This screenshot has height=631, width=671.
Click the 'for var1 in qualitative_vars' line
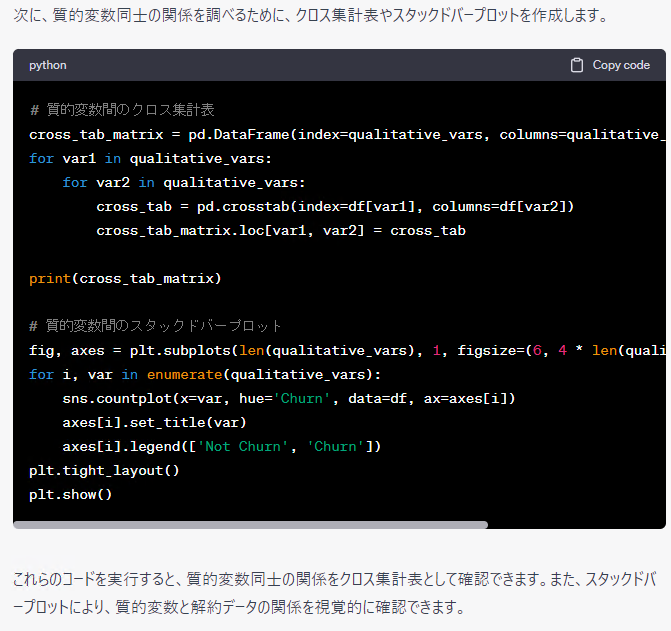click(150, 158)
